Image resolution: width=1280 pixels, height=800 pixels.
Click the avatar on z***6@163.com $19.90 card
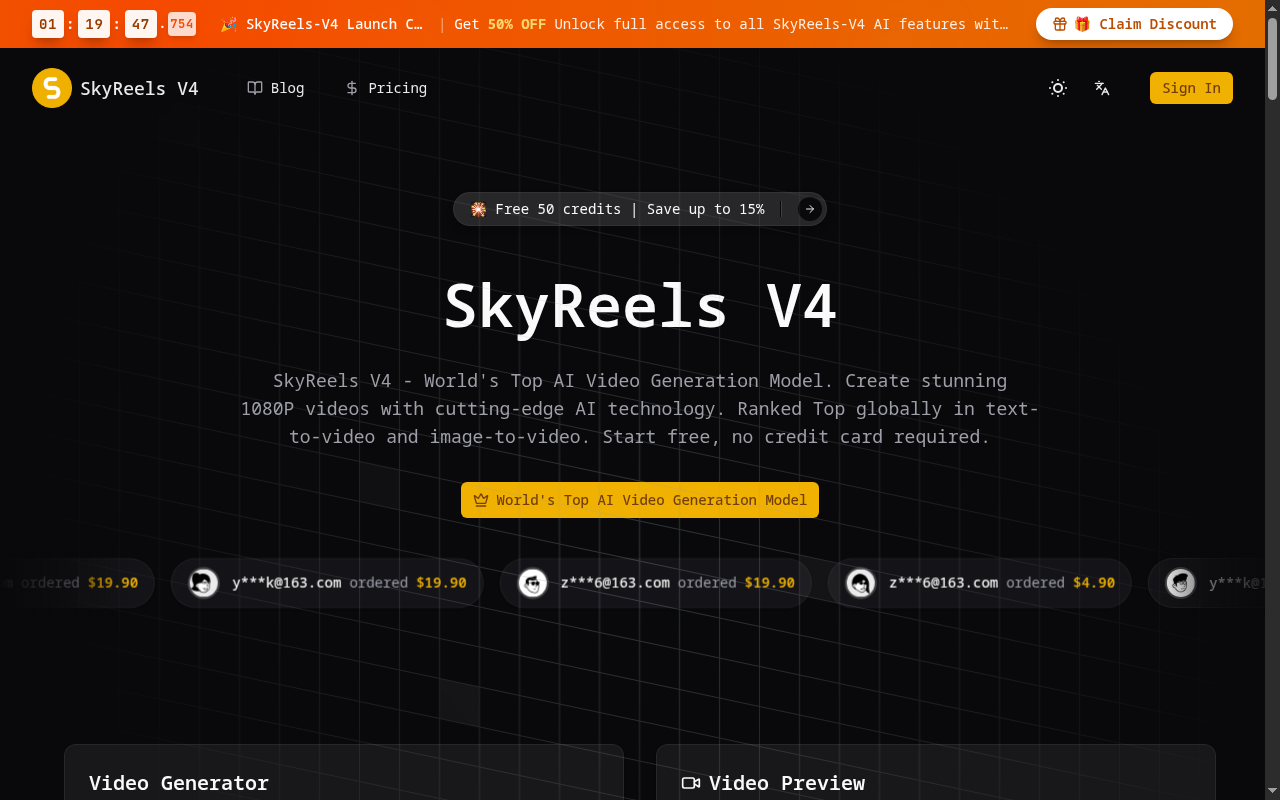click(x=533, y=582)
